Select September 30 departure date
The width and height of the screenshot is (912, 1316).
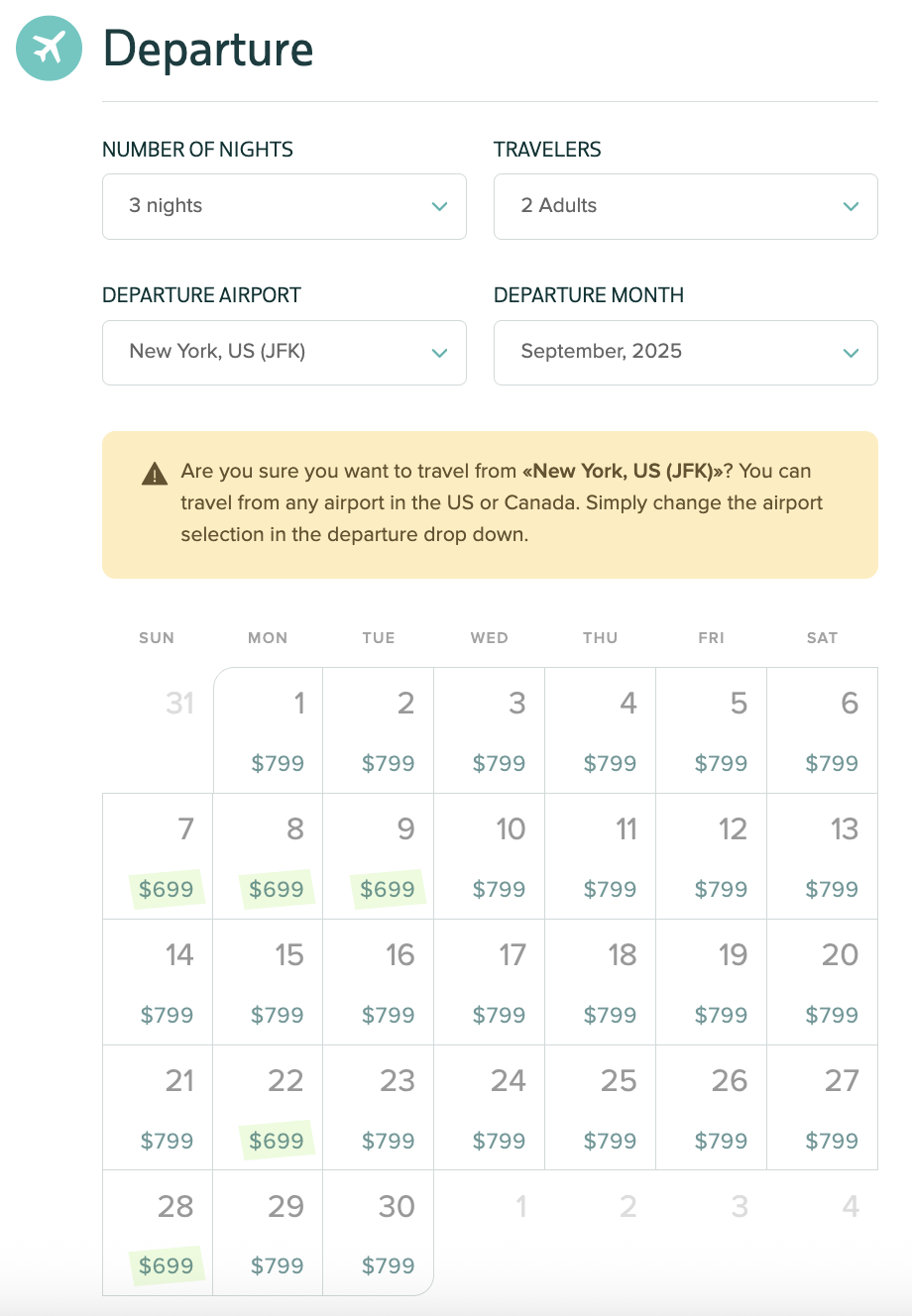click(380, 1233)
